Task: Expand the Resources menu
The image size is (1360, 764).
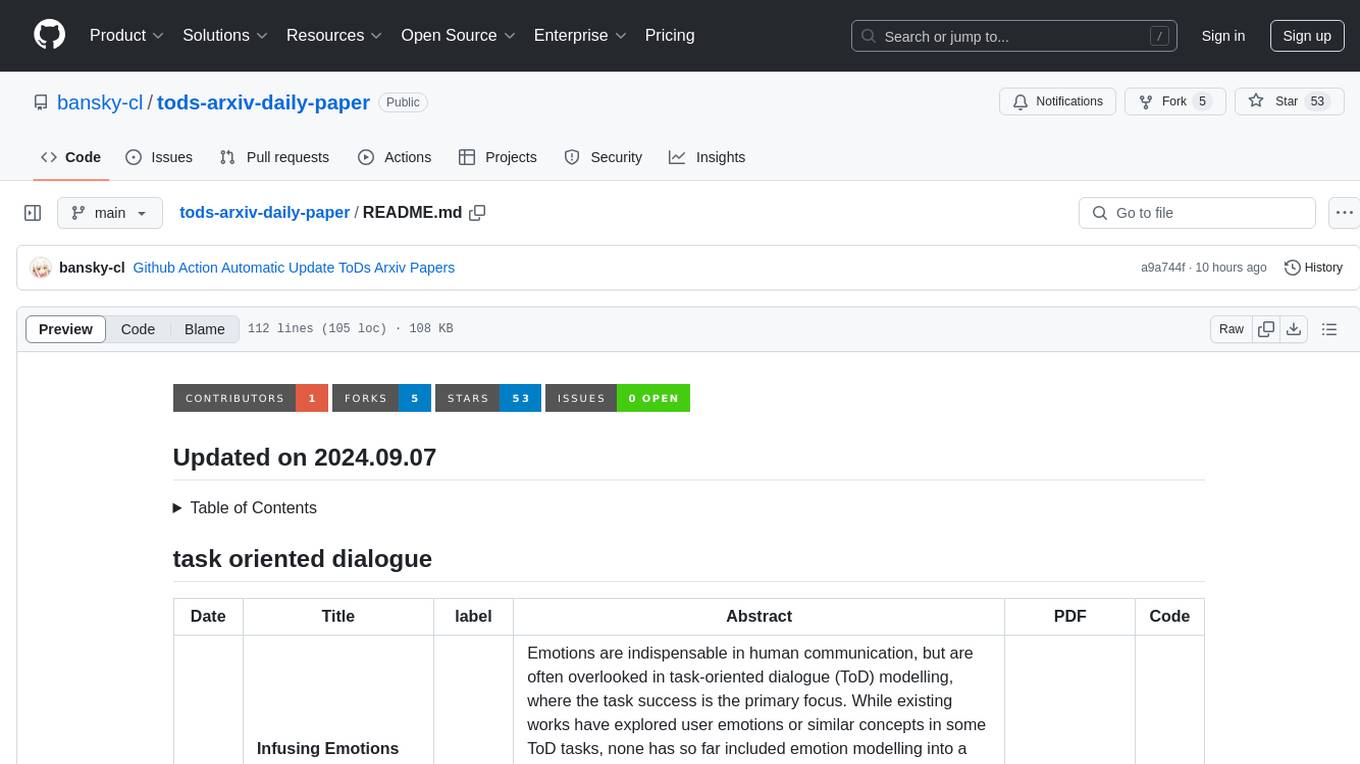Action: pos(334,35)
